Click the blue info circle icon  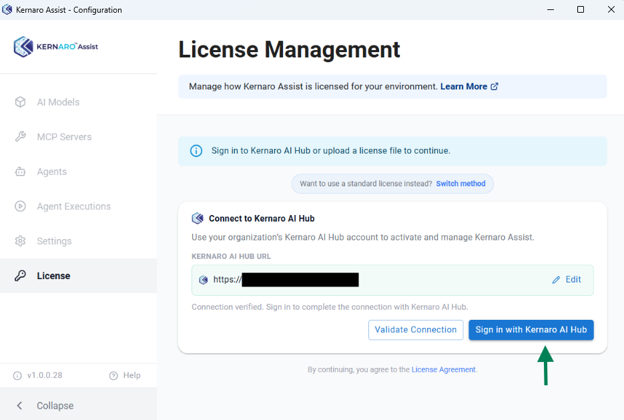pos(196,151)
